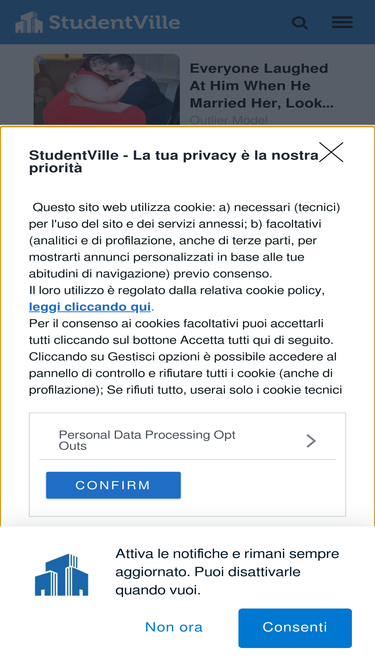Open the search magnifier in the header
This screenshot has height=667, width=375.
pyautogui.click(x=300, y=23)
